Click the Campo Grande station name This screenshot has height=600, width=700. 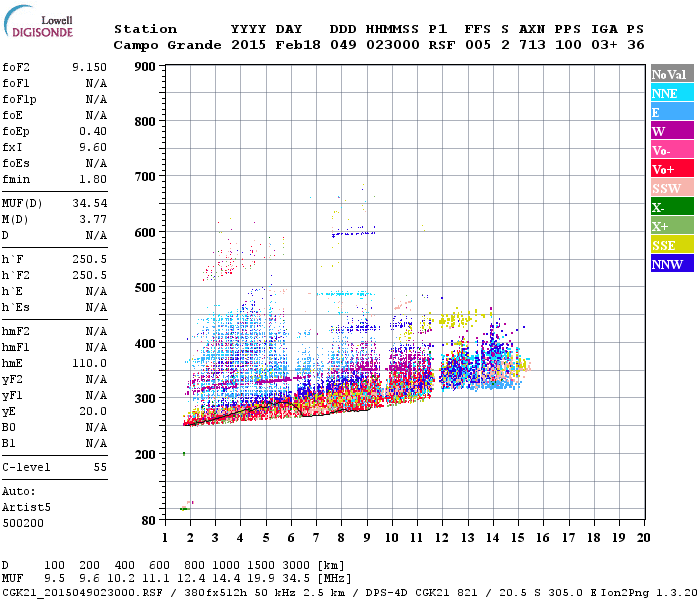[167, 45]
